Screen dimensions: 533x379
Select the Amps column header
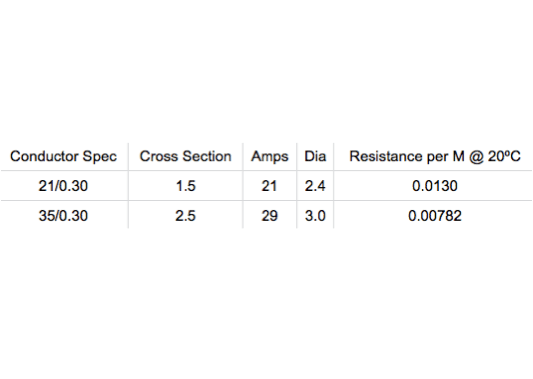pos(270,157)
